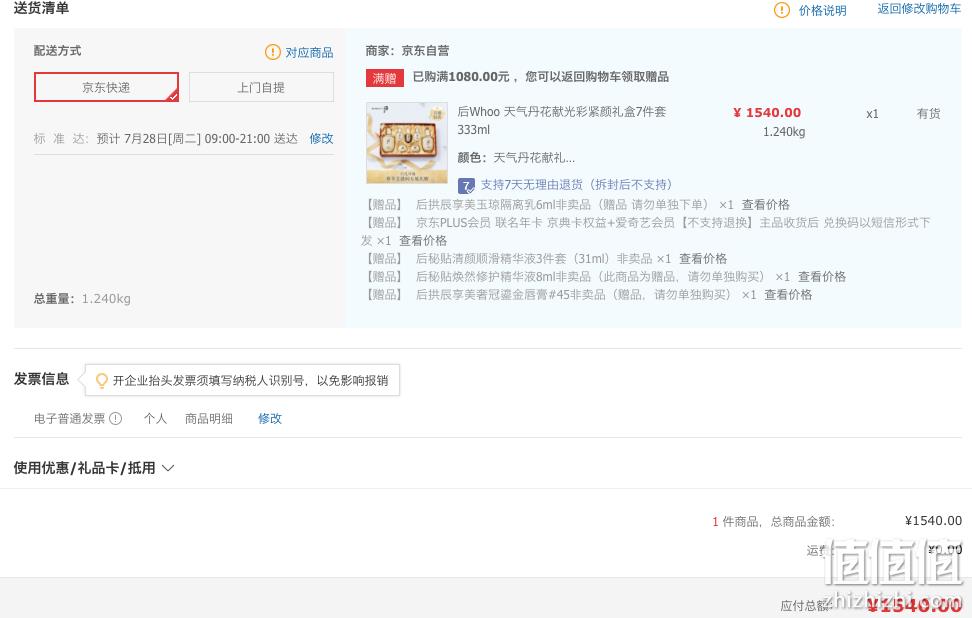The height and width of the screenshot is (618, 972).
Task: Click the red 满赠 promotion tag
Action: point(384,77)
